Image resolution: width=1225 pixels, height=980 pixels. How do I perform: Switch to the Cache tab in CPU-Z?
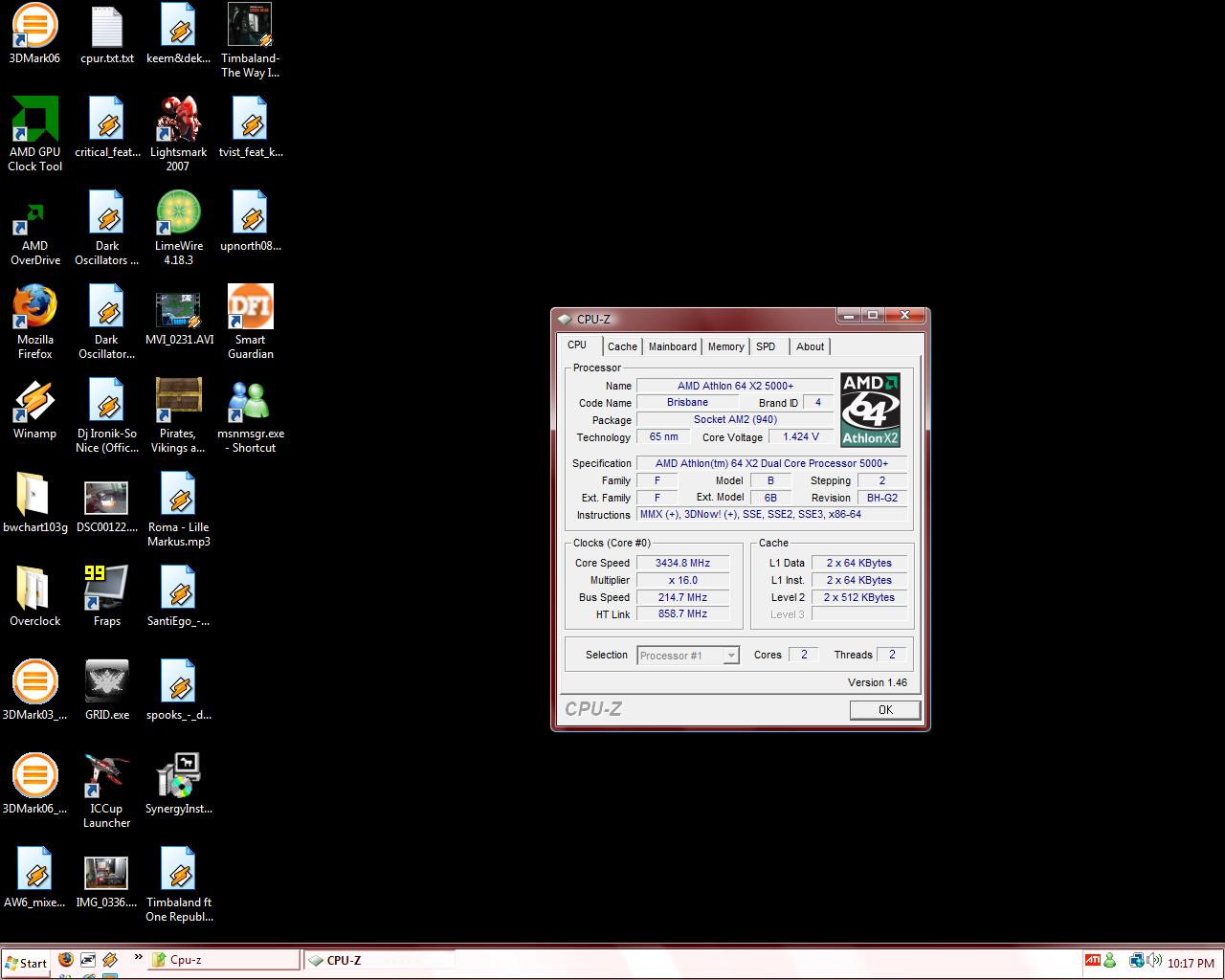(x=622, y=346)
